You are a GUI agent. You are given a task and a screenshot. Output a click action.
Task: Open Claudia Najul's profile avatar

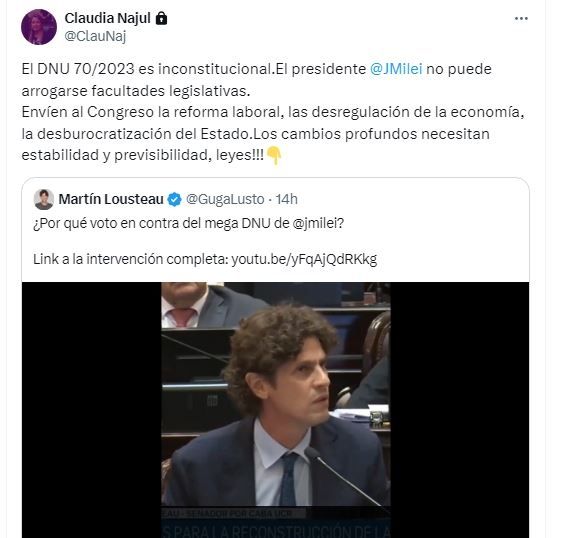tap(39, 27)
